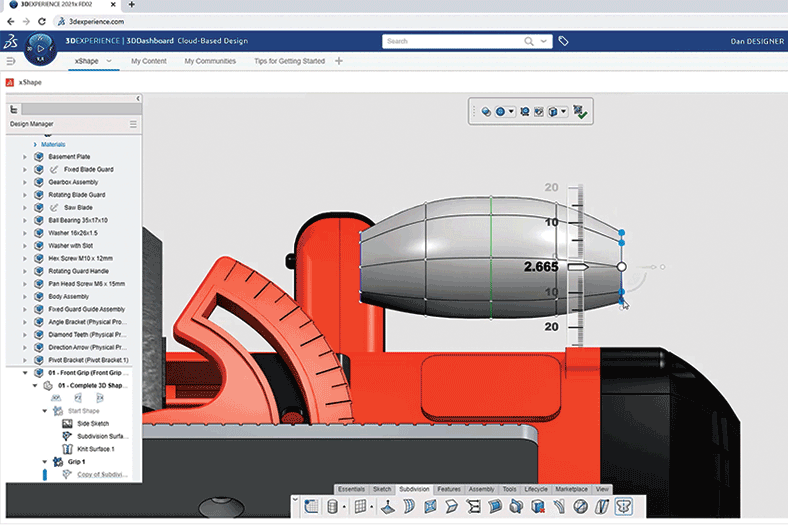This screenshot has height=525, width=788.
Task: Click the first icon in floating toolbar
Action: pyautogui.click(x=486, y=112)
